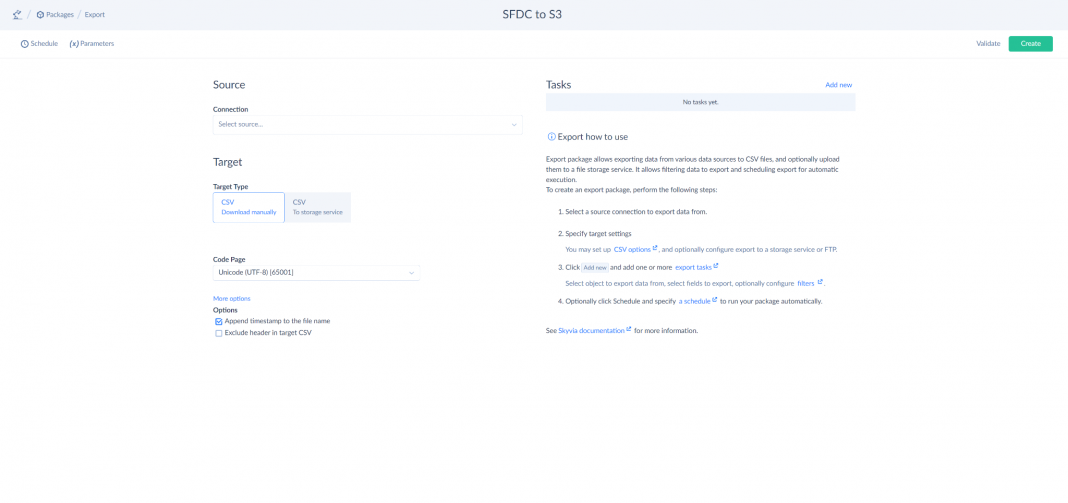Uncheck Append timestamp to the file name

pos(219,321)
